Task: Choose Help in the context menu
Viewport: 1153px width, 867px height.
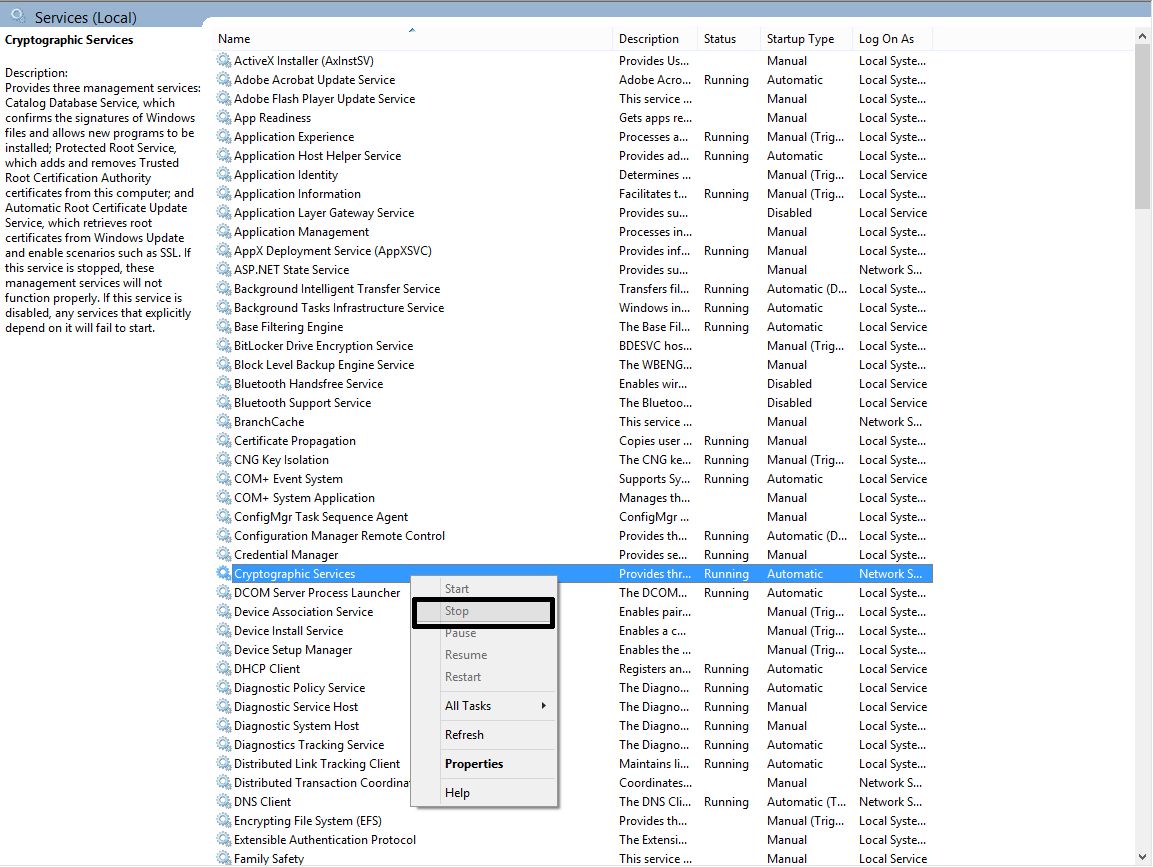Action: (484, 793)
